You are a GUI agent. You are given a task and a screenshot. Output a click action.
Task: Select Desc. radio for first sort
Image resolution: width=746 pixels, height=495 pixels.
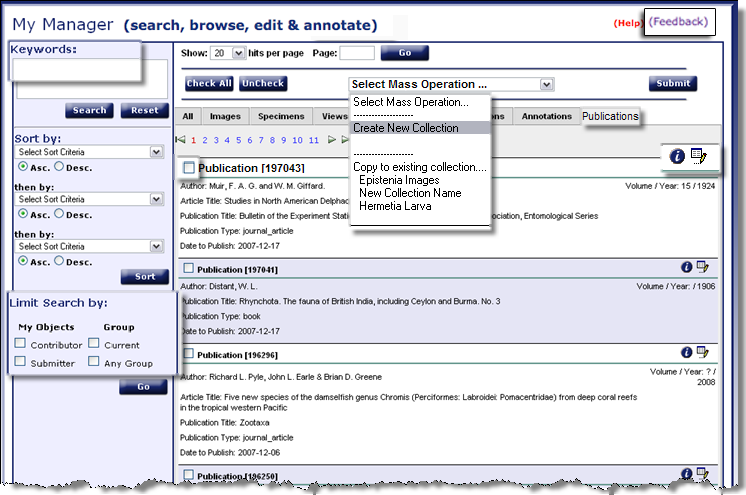pyautogui.click(x=59, y=167)
